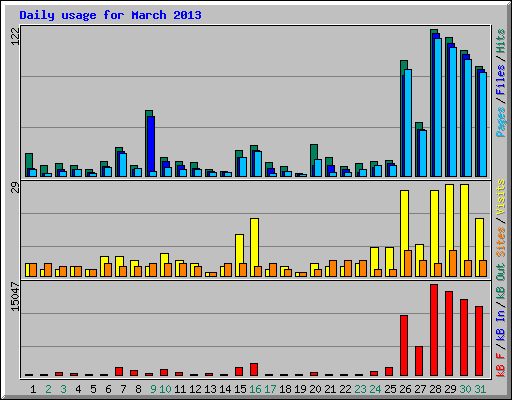This screenshot has height=400, width=512.
Task: Click day 23 on the x-axis
Action: pyautogui.click(x=360, y=389)
